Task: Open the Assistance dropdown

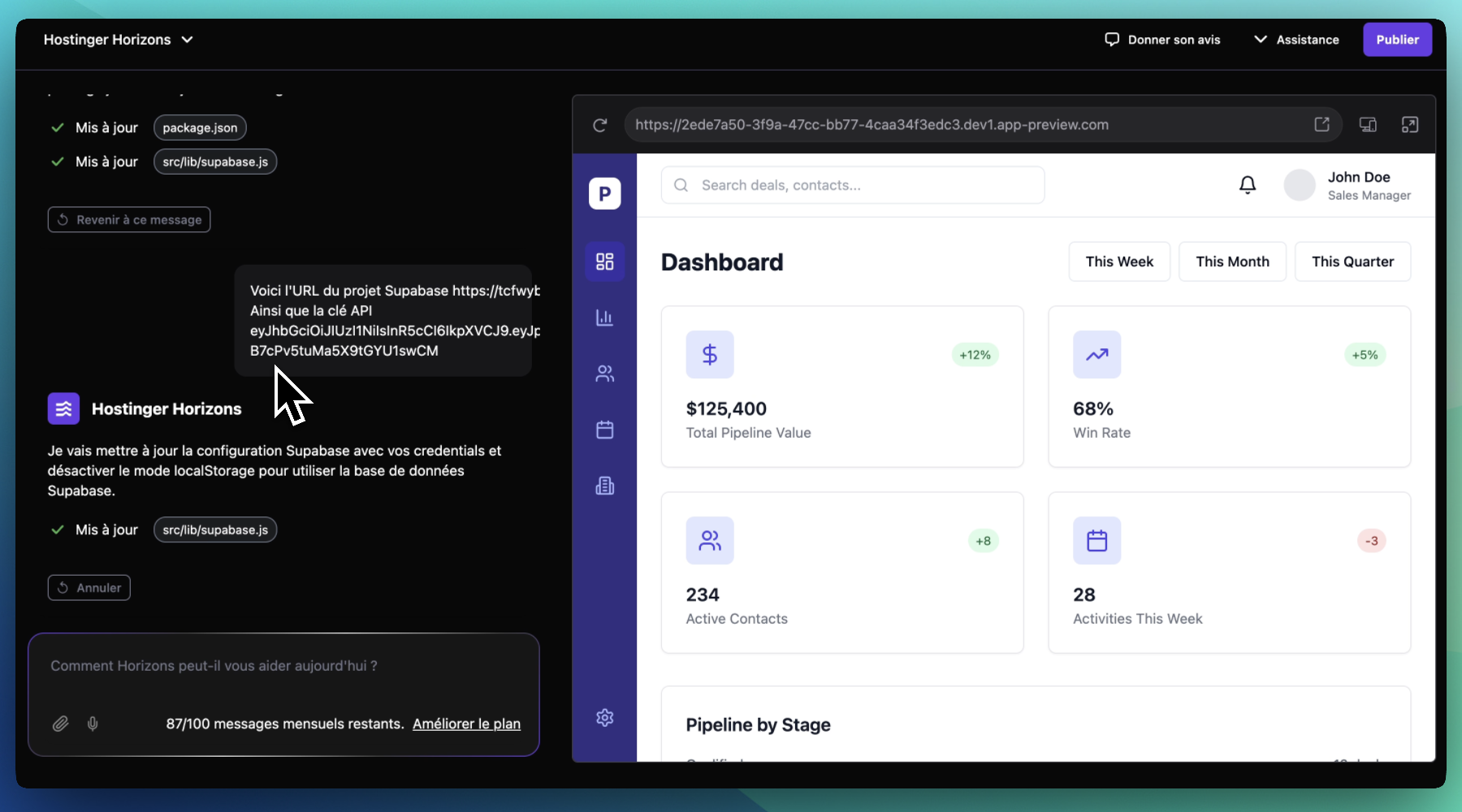Action: pyautogui.click(x=1295, y=39)
